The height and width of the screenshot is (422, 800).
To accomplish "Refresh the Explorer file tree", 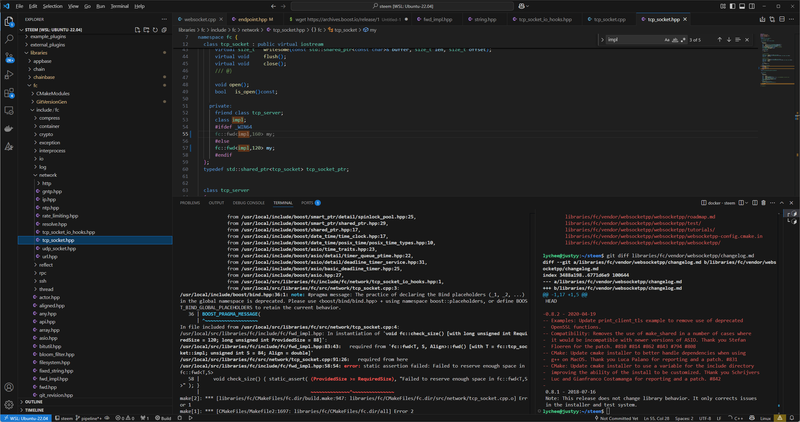I will pyautogui.click(x=155, y=30).
